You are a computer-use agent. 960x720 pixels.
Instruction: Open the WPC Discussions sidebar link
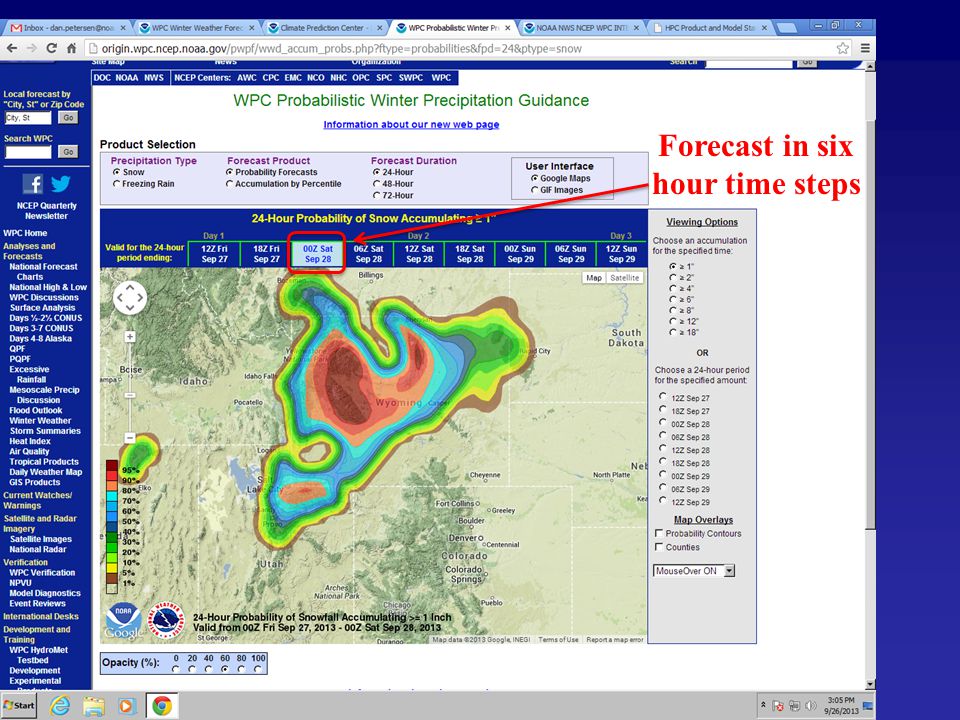[43, 298]
